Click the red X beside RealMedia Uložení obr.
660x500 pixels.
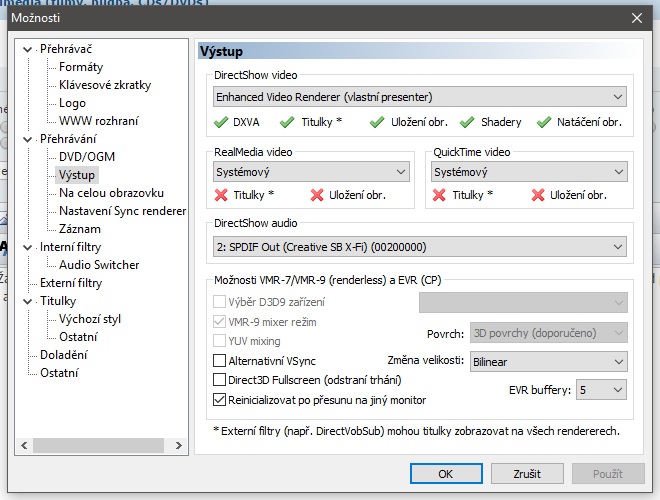[318, 195]
